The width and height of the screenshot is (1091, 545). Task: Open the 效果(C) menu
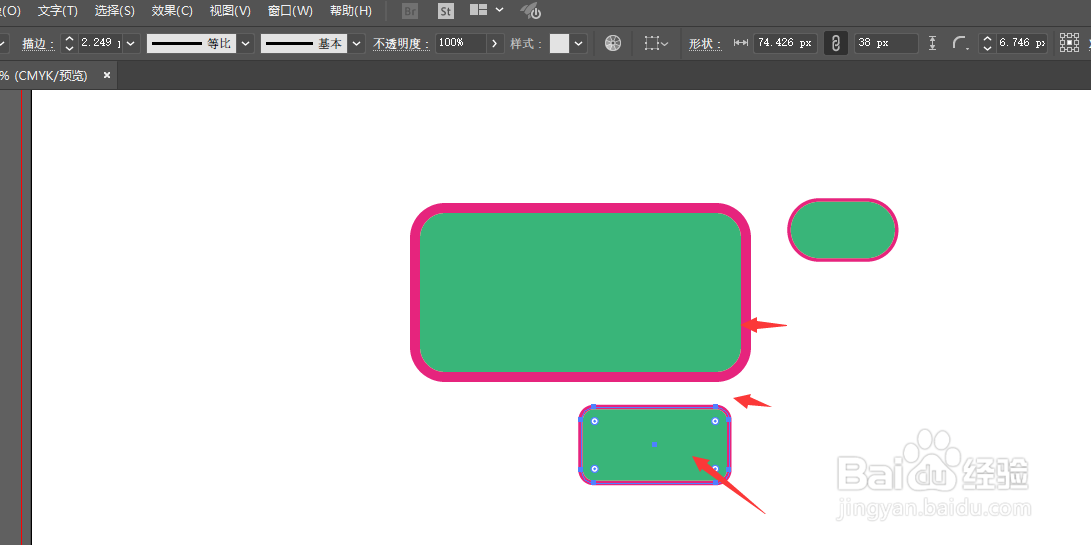coord(172,11)
